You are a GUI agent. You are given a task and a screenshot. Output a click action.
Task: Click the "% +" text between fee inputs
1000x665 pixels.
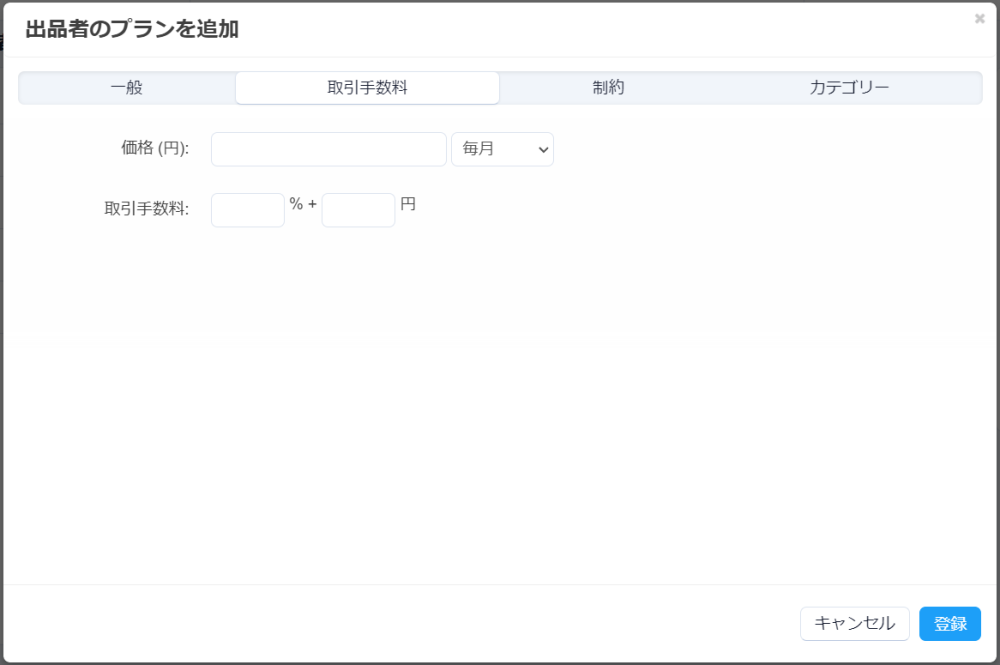pos(303,204)
